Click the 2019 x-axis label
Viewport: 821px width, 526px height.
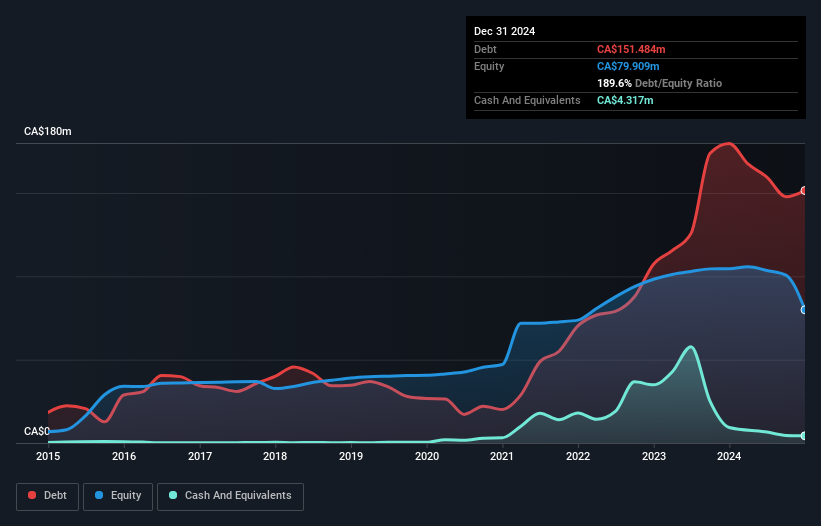[351, 456]
